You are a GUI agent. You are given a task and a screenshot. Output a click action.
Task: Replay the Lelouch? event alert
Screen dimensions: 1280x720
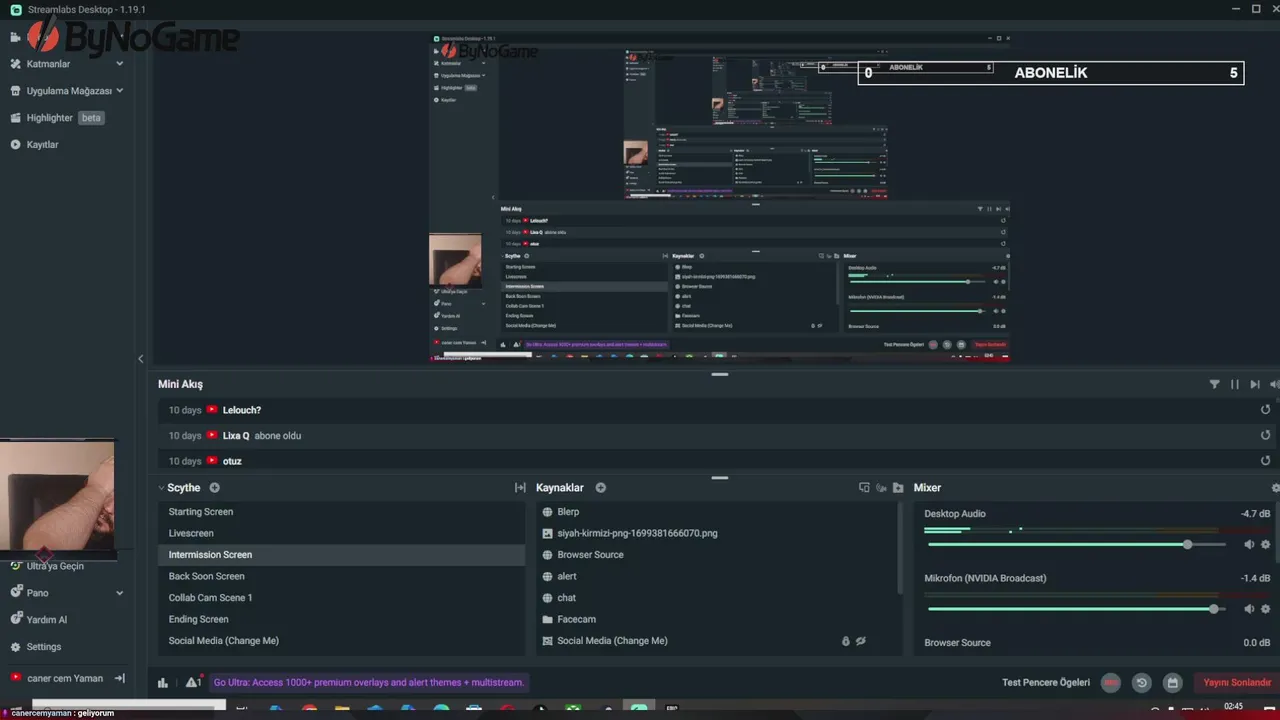1265,410
